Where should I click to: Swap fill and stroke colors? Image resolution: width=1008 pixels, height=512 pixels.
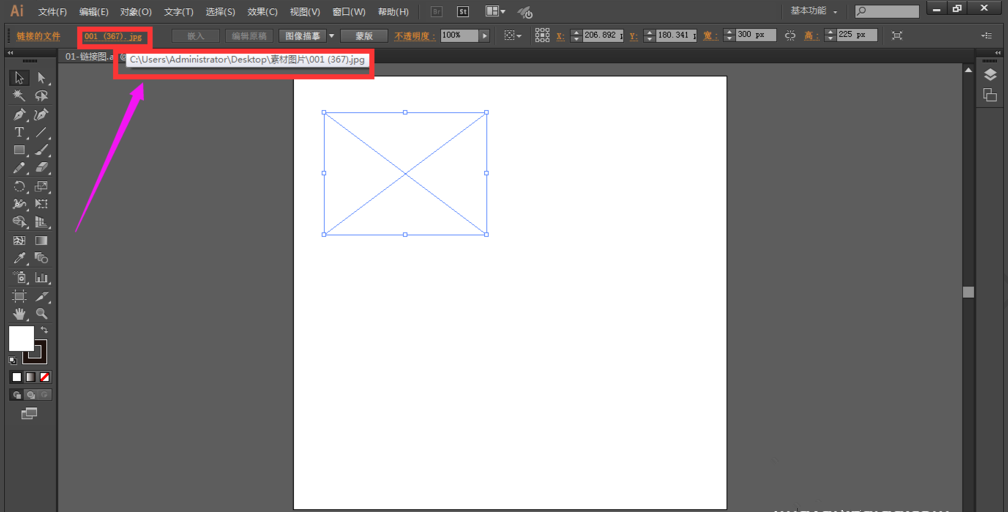44,330
